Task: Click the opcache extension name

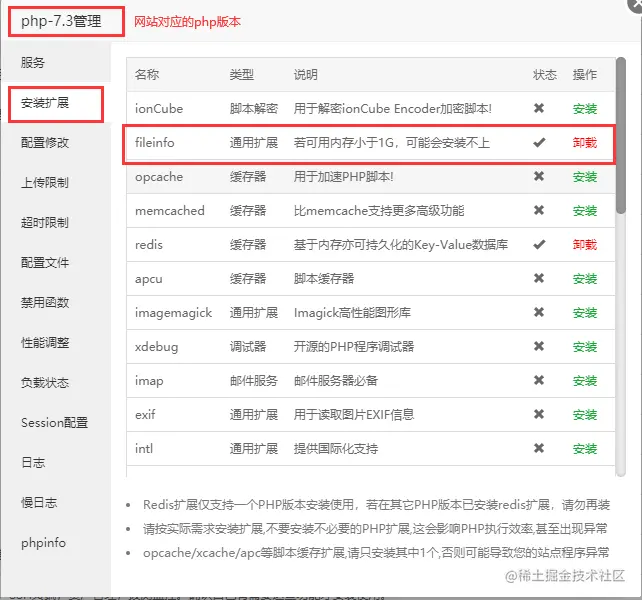Action: click(159, 177)
